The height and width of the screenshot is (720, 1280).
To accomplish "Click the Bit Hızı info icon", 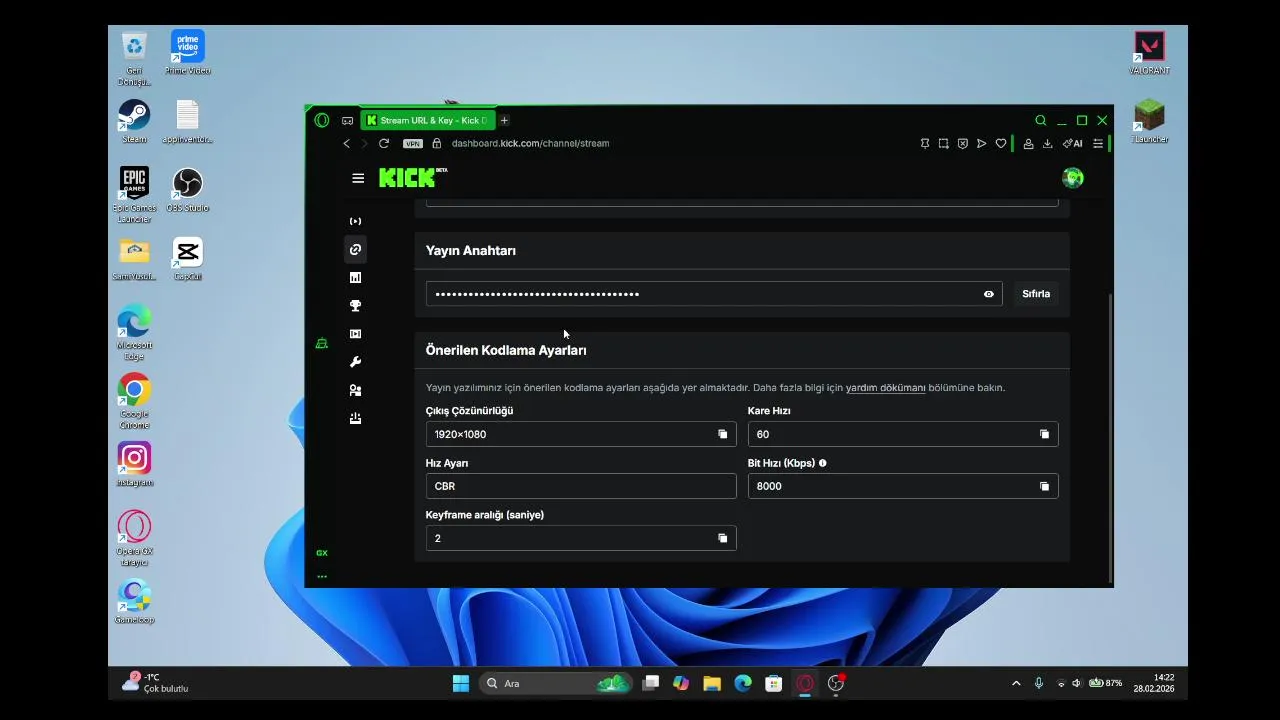I will [823, 463].
